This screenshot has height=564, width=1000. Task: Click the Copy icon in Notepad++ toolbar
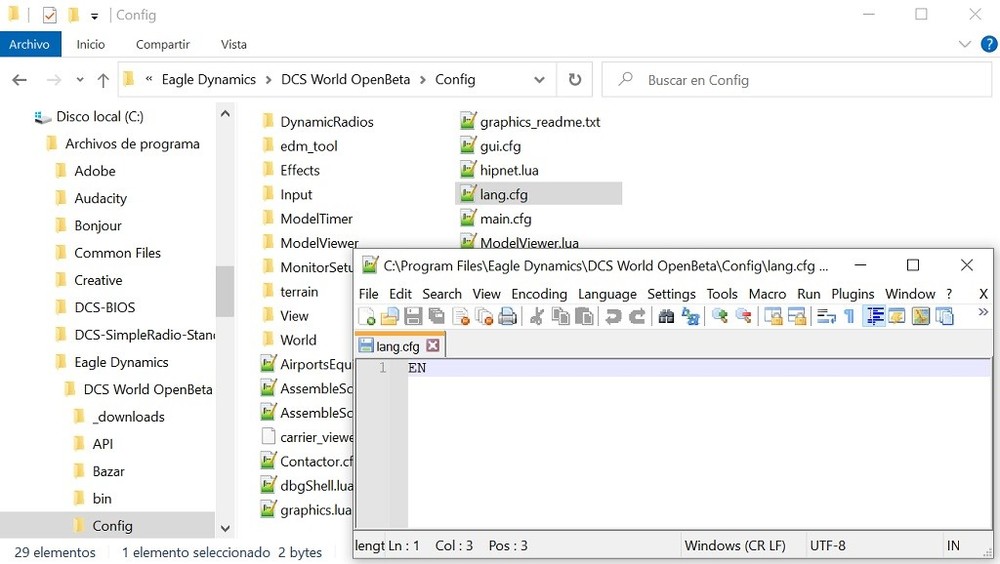click(x=561, y=316)
